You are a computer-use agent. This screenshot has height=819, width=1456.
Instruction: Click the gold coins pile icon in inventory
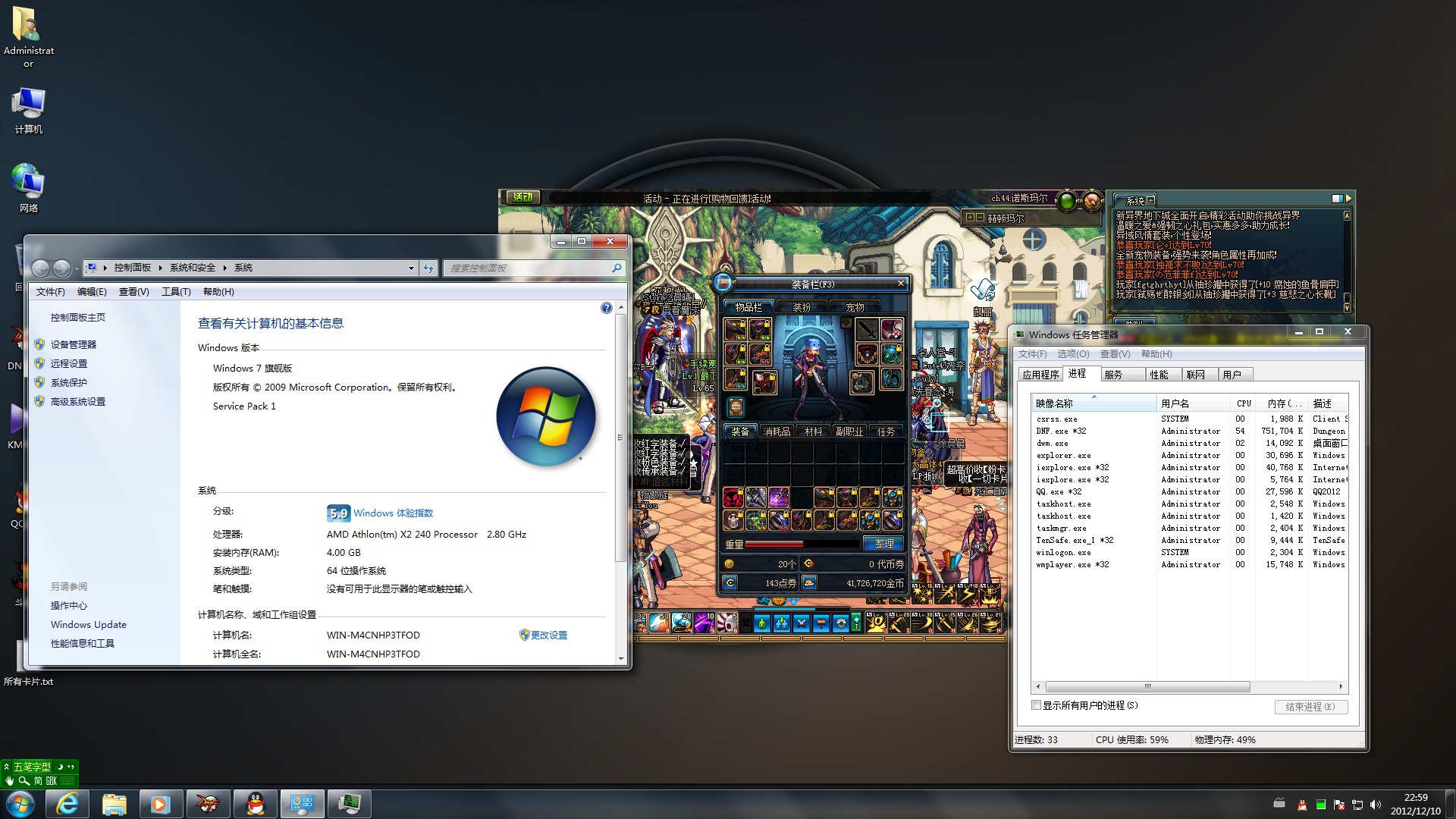coord(809,582)
